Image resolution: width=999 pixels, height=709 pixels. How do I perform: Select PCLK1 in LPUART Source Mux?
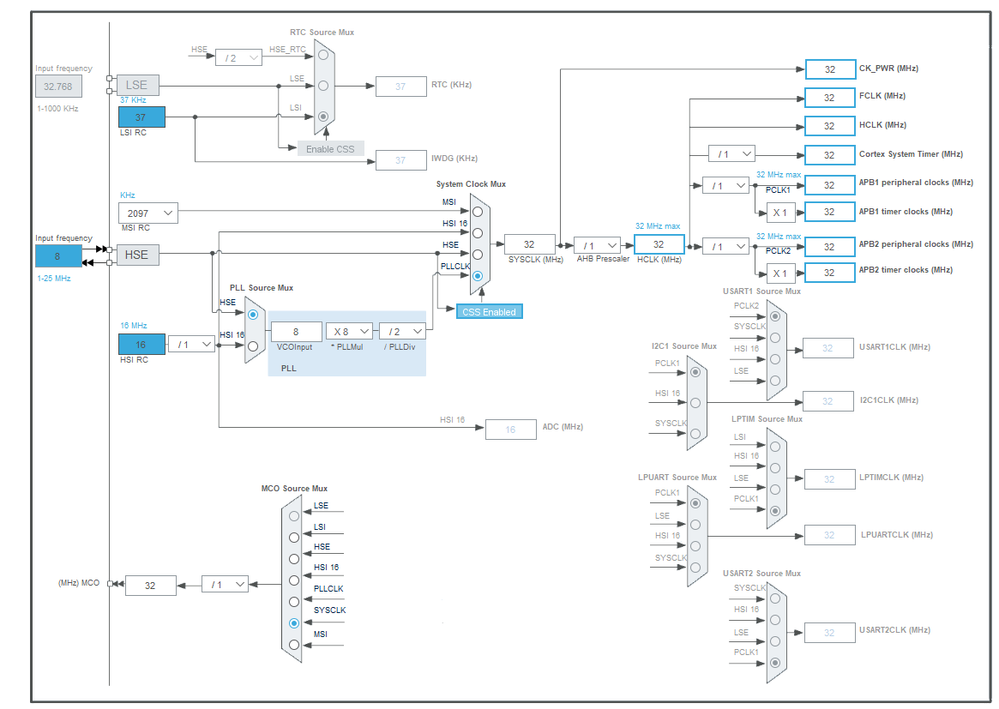[x=695, y=503]
